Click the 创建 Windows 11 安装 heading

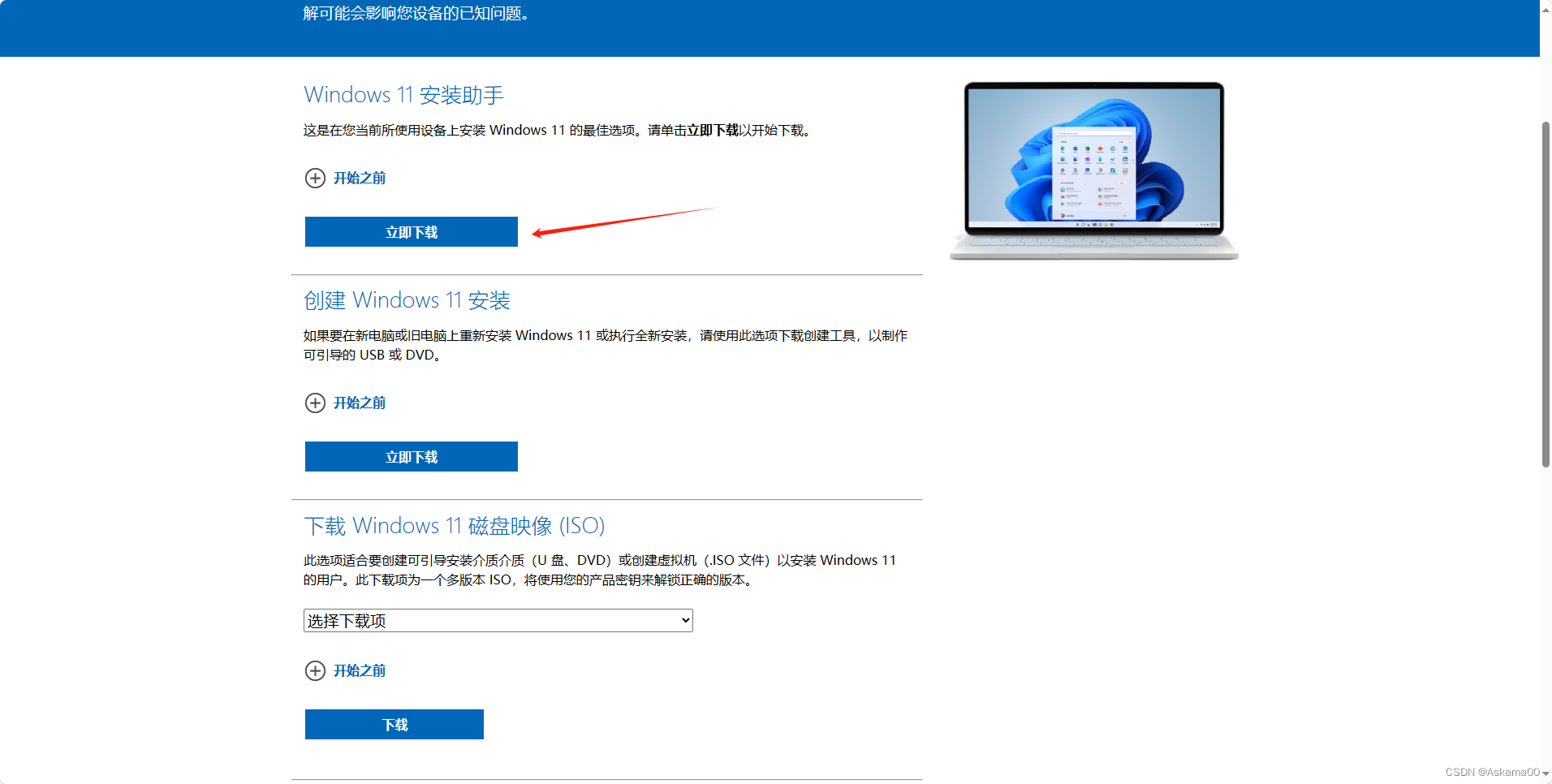[407, 300]
